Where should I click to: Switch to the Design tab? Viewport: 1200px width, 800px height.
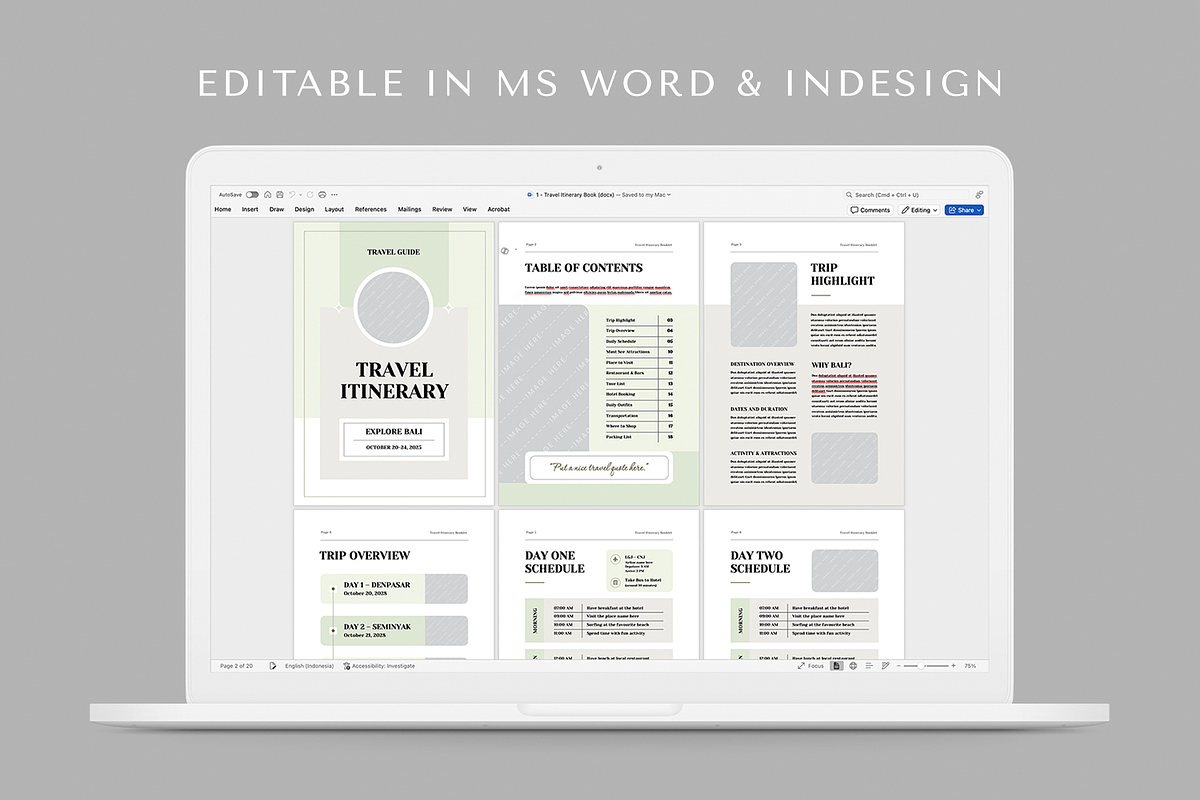[x=304, y=210]
